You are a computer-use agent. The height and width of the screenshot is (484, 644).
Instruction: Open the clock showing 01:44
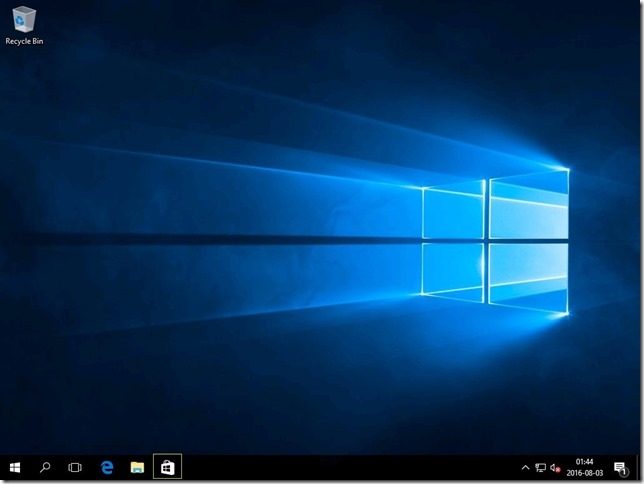tap(584, 467)
